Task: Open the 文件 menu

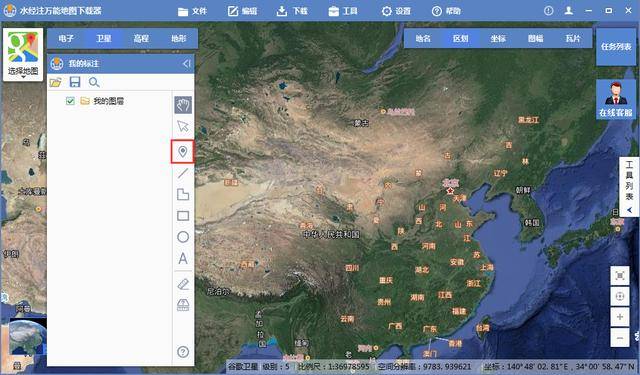Action: (192, 11)
